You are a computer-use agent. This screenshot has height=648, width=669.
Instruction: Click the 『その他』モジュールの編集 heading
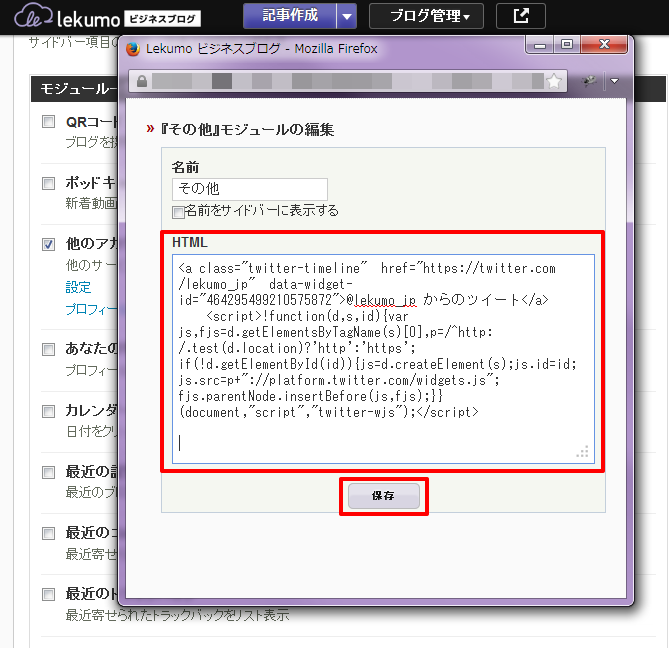247,129
